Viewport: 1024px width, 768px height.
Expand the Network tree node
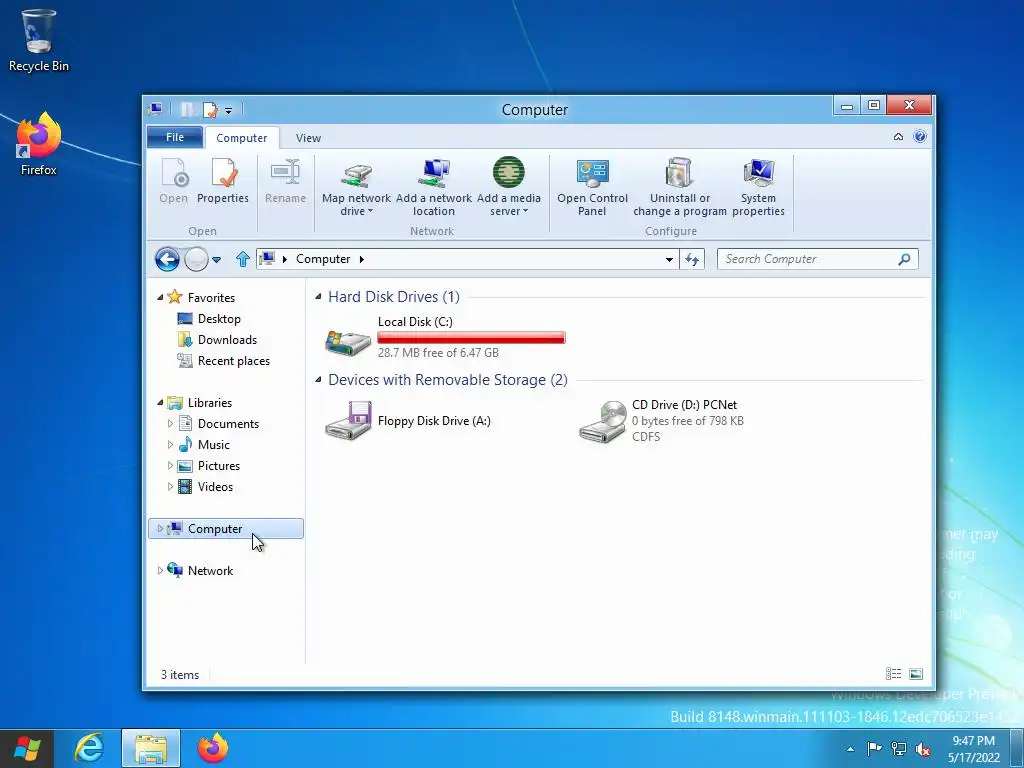(160, 571)
